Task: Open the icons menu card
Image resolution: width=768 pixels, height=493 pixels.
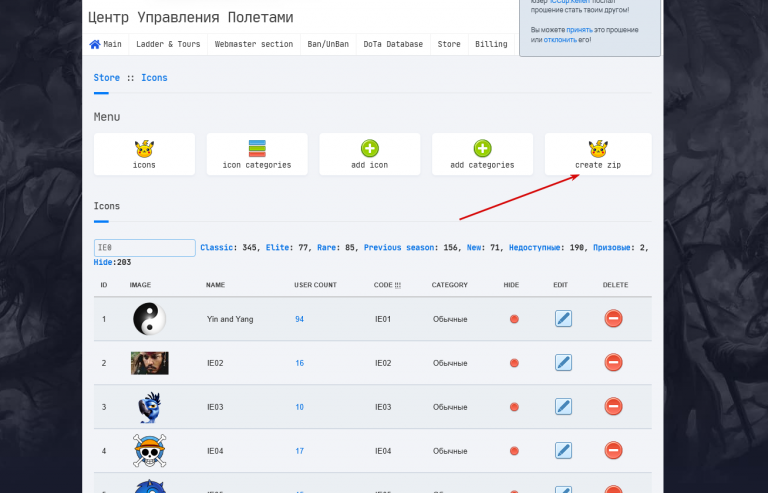Action: (x=144, y=154)
